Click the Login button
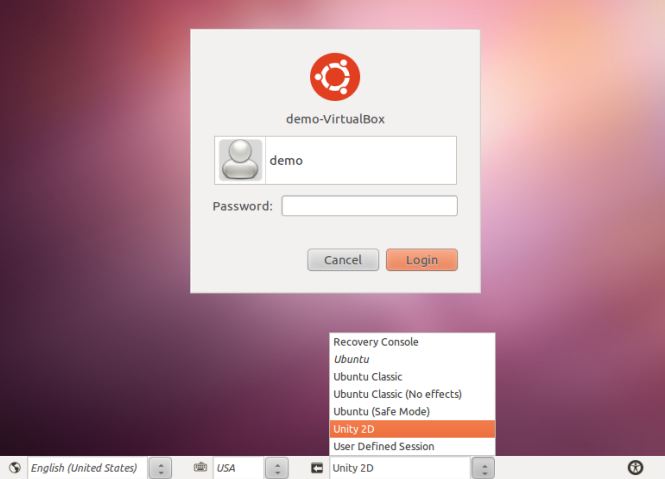The image size is (665, 479). click(422, 260)
